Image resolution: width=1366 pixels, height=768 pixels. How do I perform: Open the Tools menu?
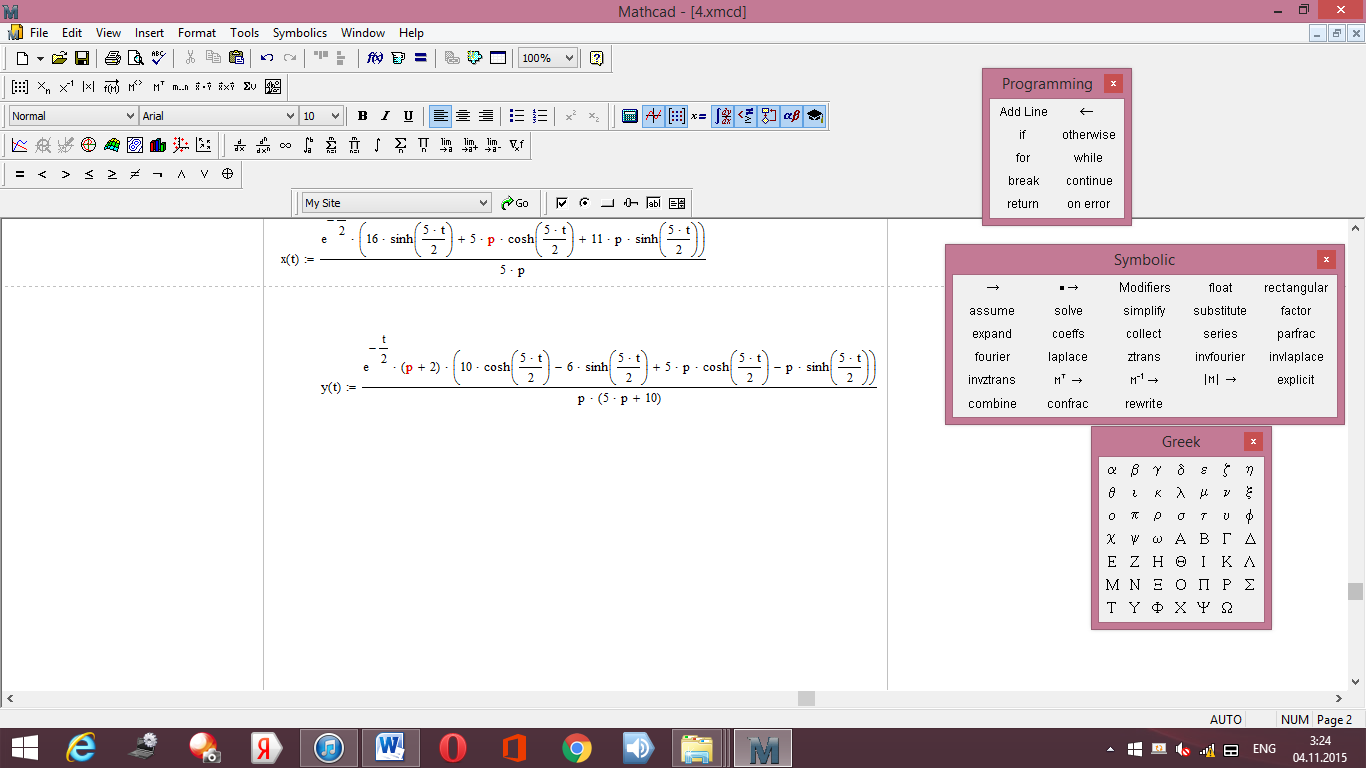point(244,33)
